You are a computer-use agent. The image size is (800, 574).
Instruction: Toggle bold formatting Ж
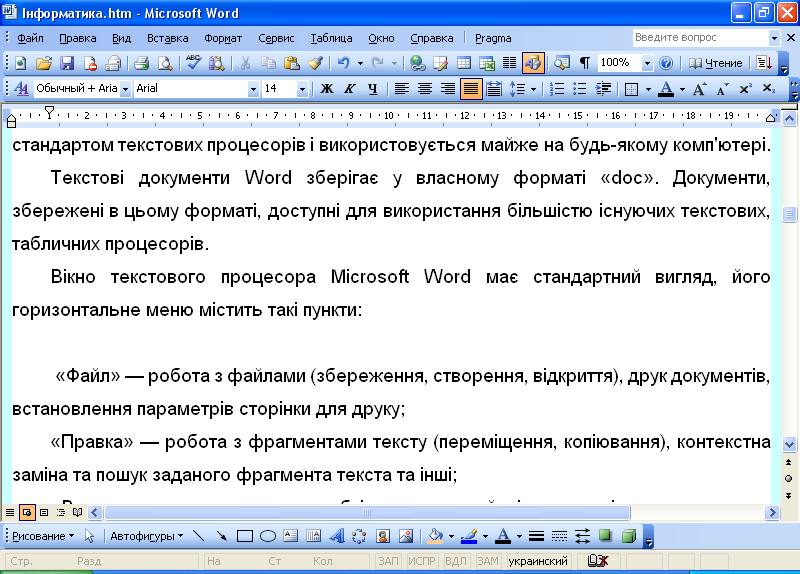(327, 89)
